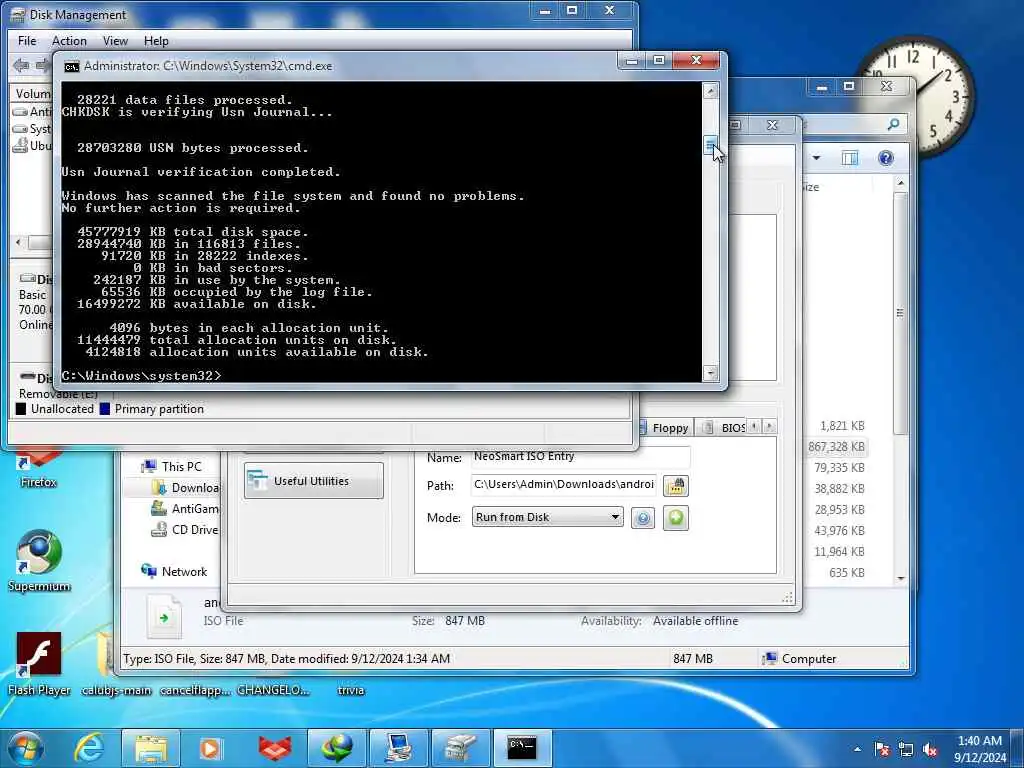Open Flash Player desktop shortcut

[39, 664]
